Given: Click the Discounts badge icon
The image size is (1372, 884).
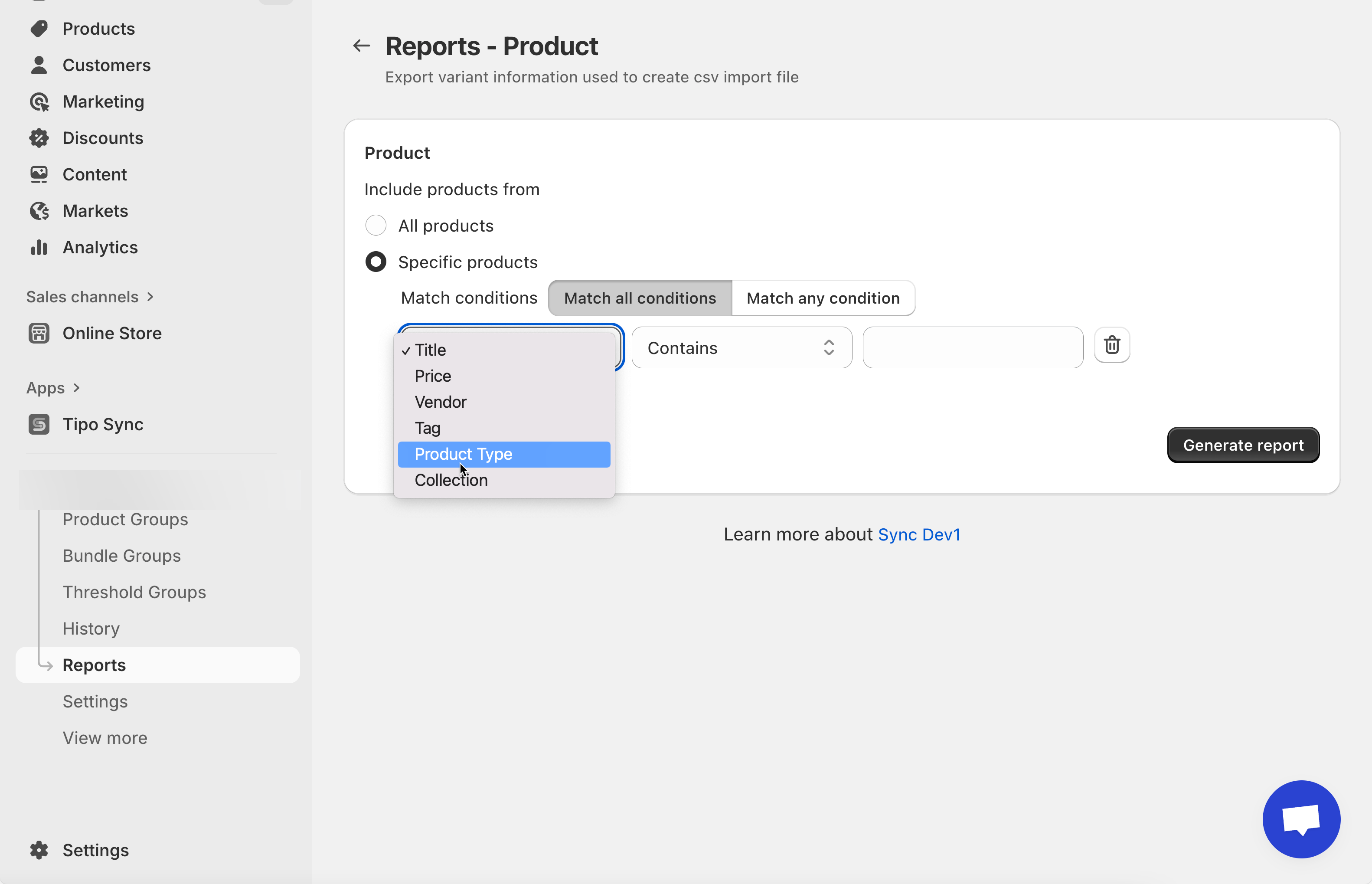Looking at the screenshot, I should pyautogui.click(x=39, y=138).
